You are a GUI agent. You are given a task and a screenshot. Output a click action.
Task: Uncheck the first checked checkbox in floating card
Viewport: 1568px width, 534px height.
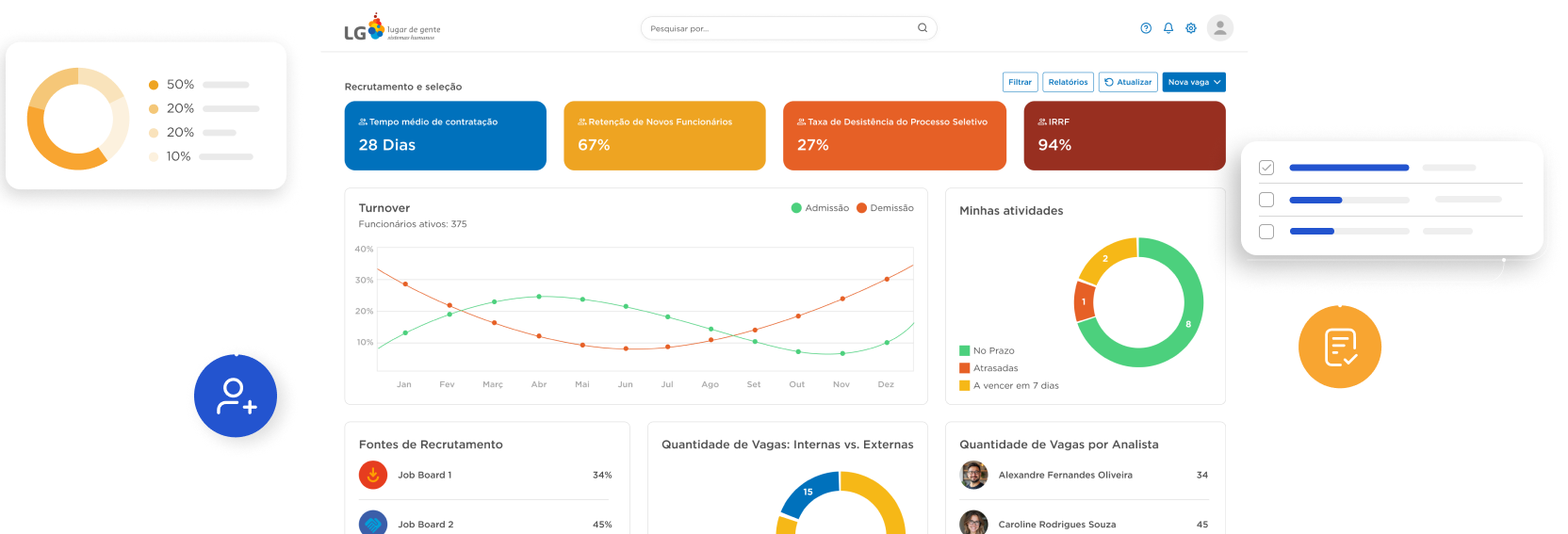pos(1266,168)
